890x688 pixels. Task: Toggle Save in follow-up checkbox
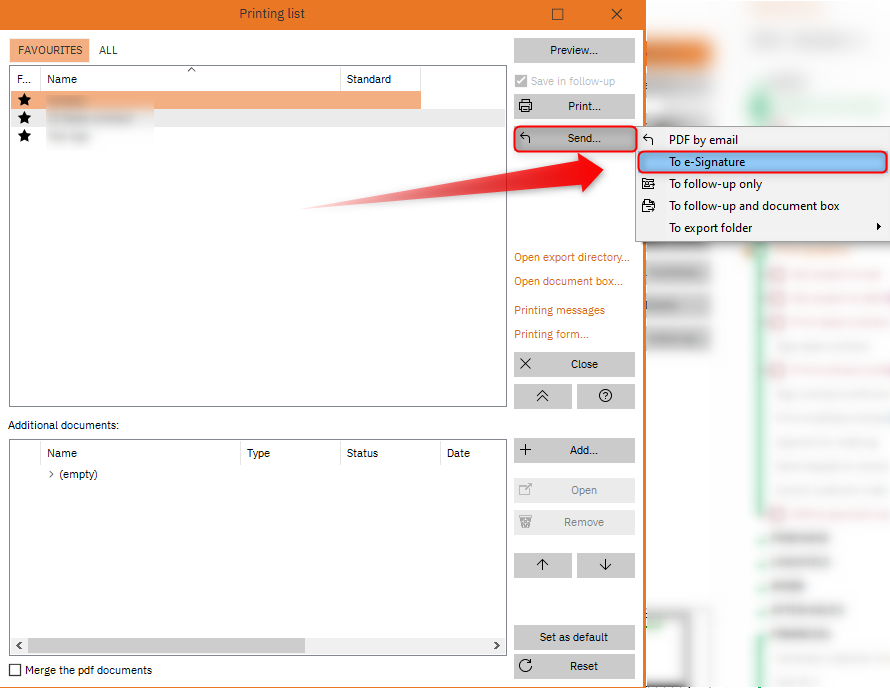[521, 81]
